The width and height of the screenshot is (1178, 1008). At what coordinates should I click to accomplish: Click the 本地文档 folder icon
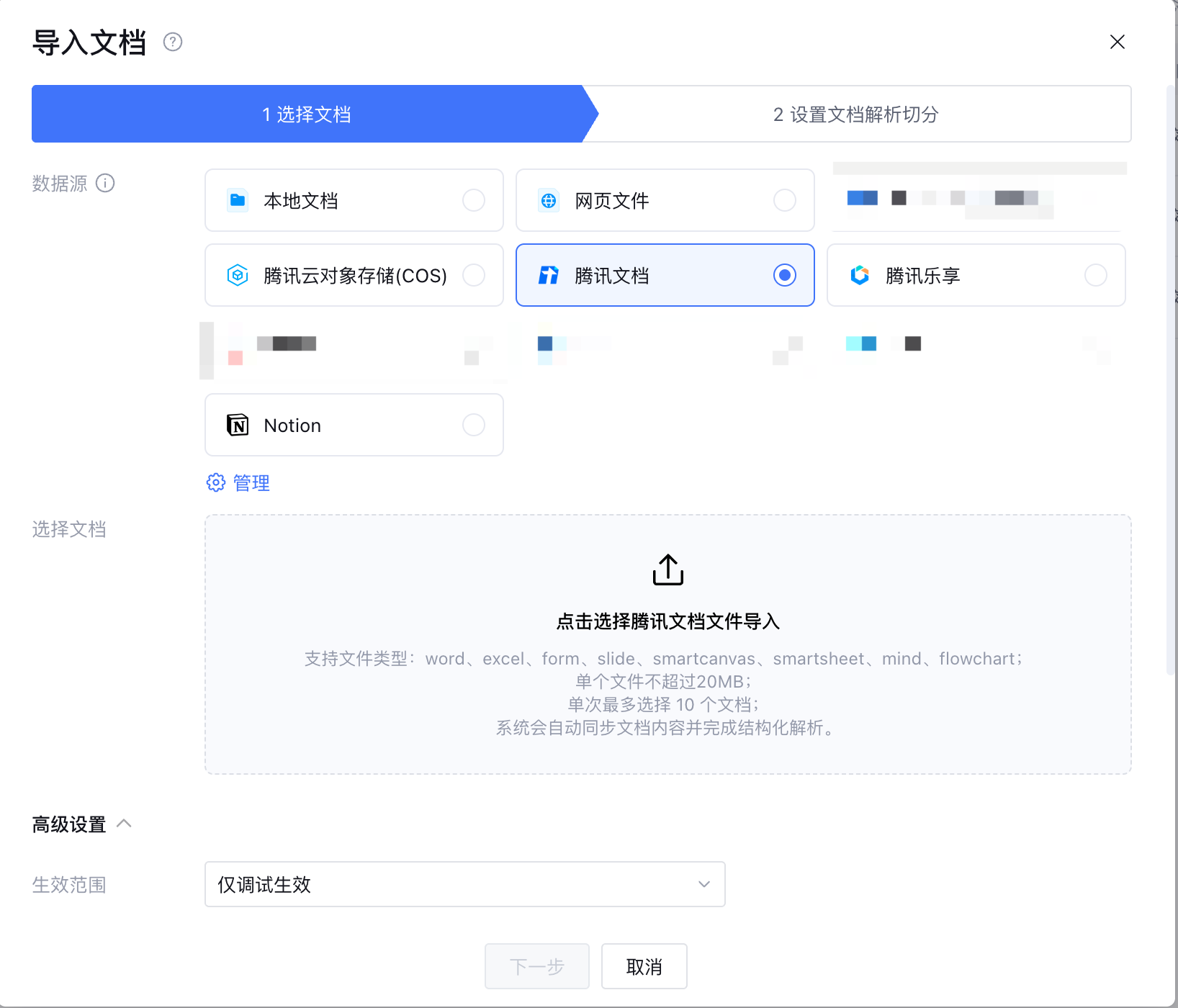[238, 200]
